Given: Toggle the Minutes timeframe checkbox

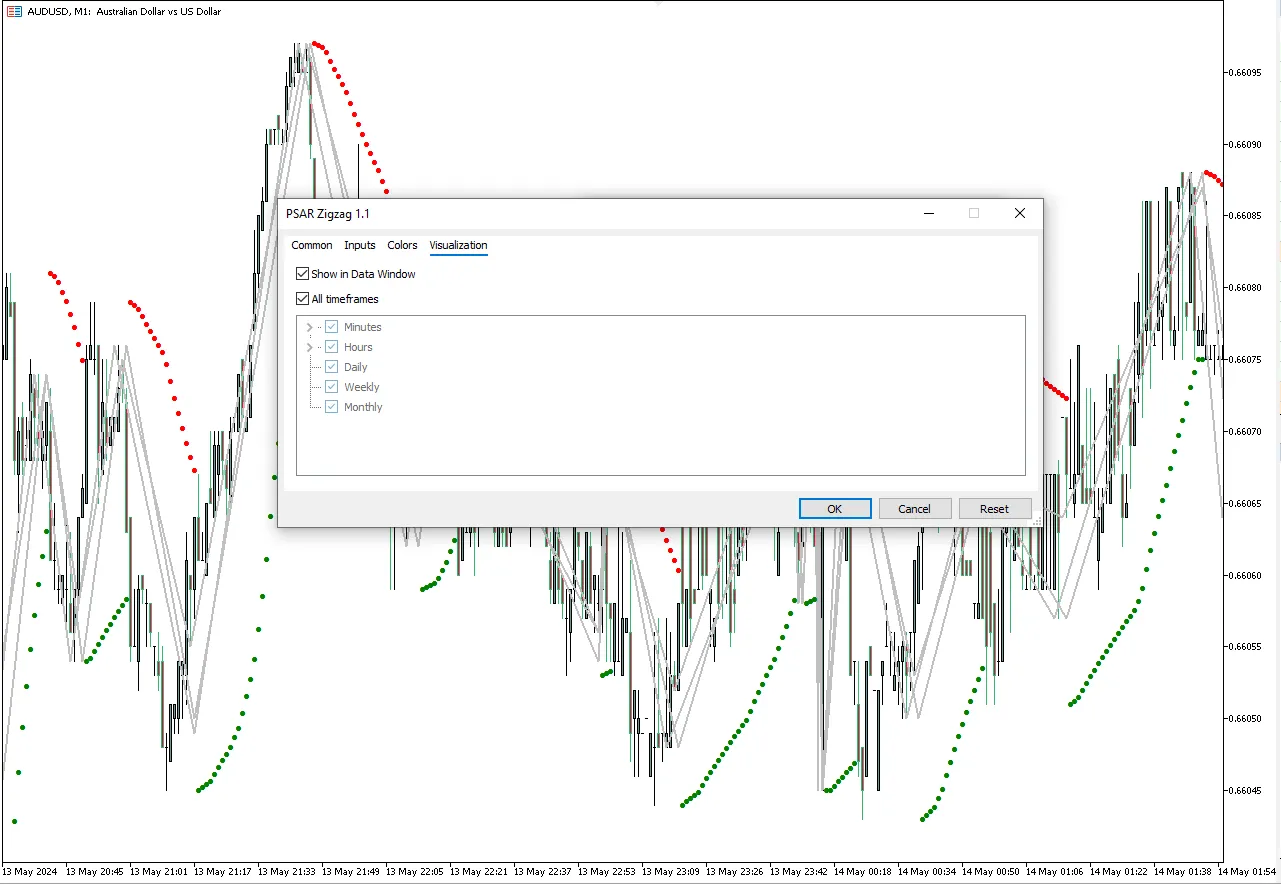Looking at the screenshot, I should point(332,327).
